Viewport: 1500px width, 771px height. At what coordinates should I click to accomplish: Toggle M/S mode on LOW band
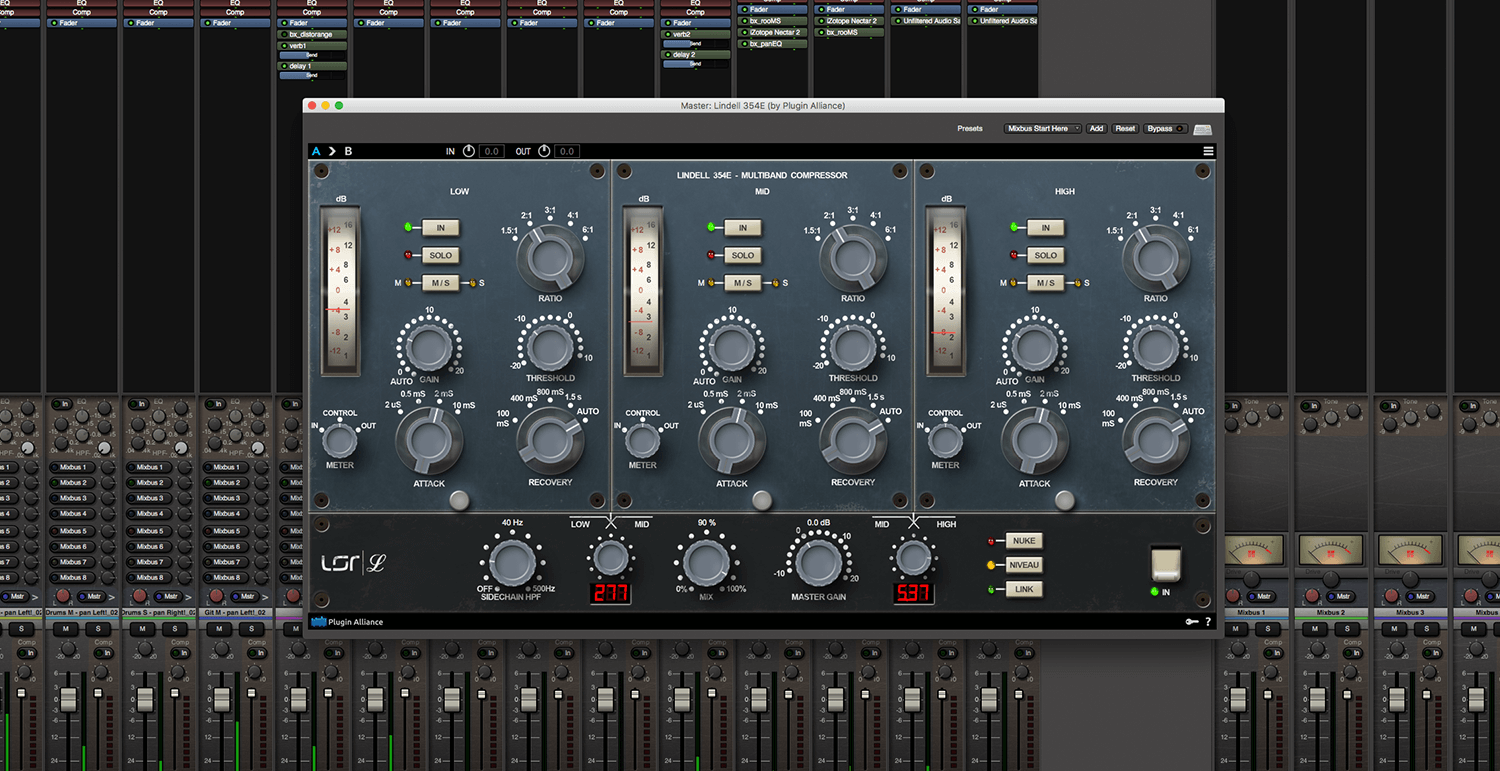[440, 283]
